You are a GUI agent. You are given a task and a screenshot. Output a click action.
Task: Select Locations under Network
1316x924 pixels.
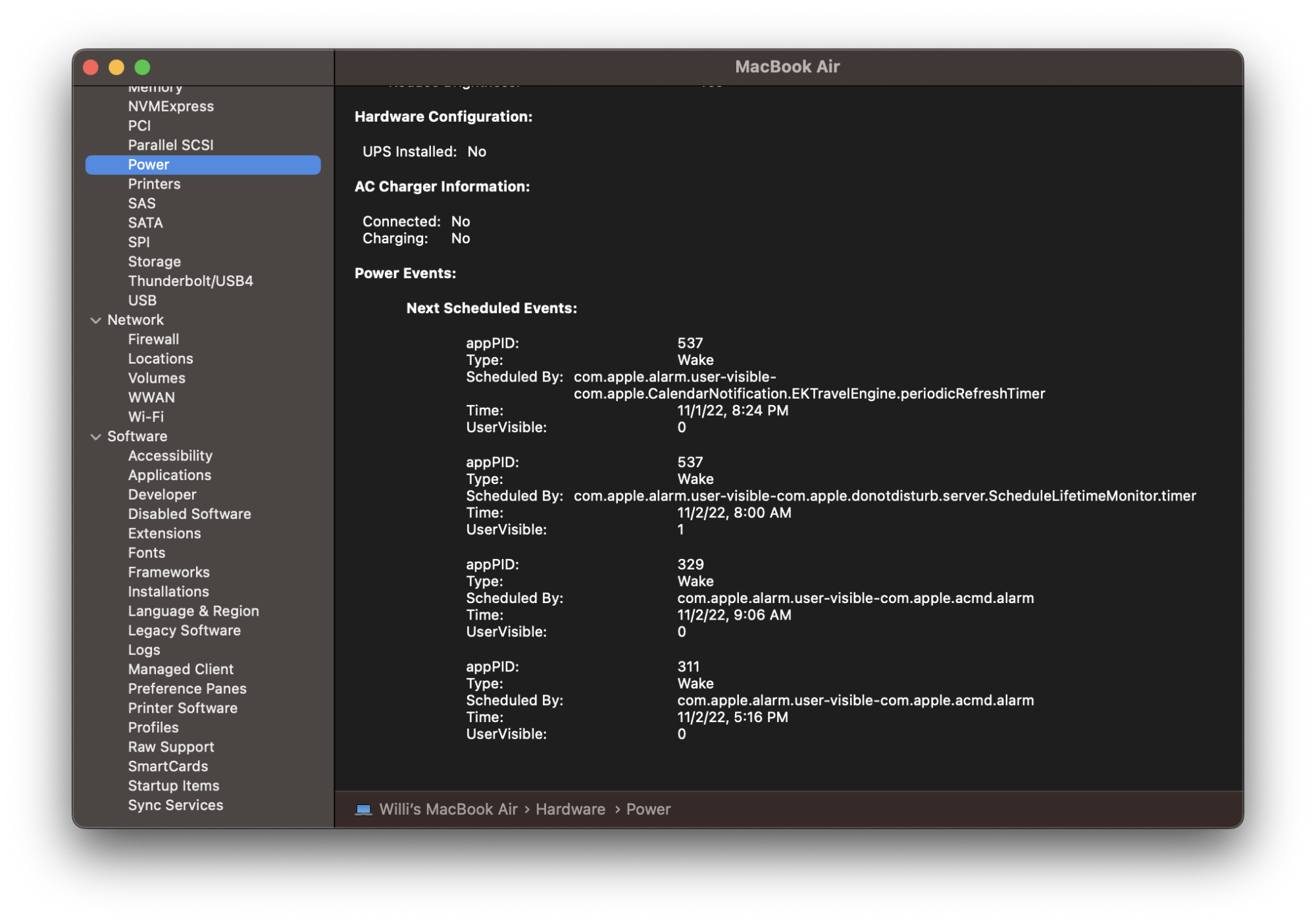161,358
